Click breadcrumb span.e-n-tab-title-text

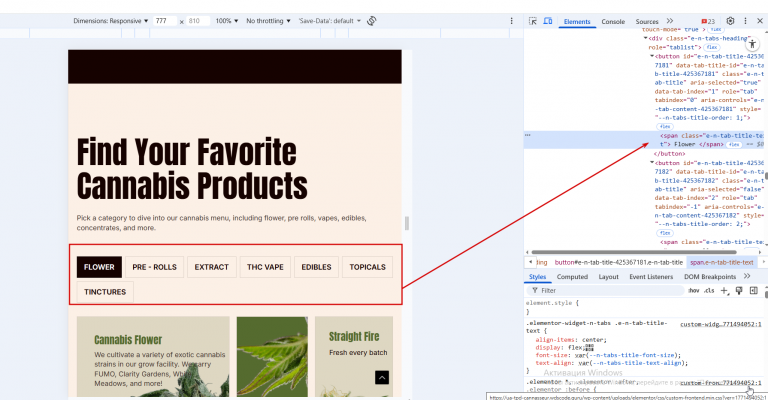coord(722,262)
